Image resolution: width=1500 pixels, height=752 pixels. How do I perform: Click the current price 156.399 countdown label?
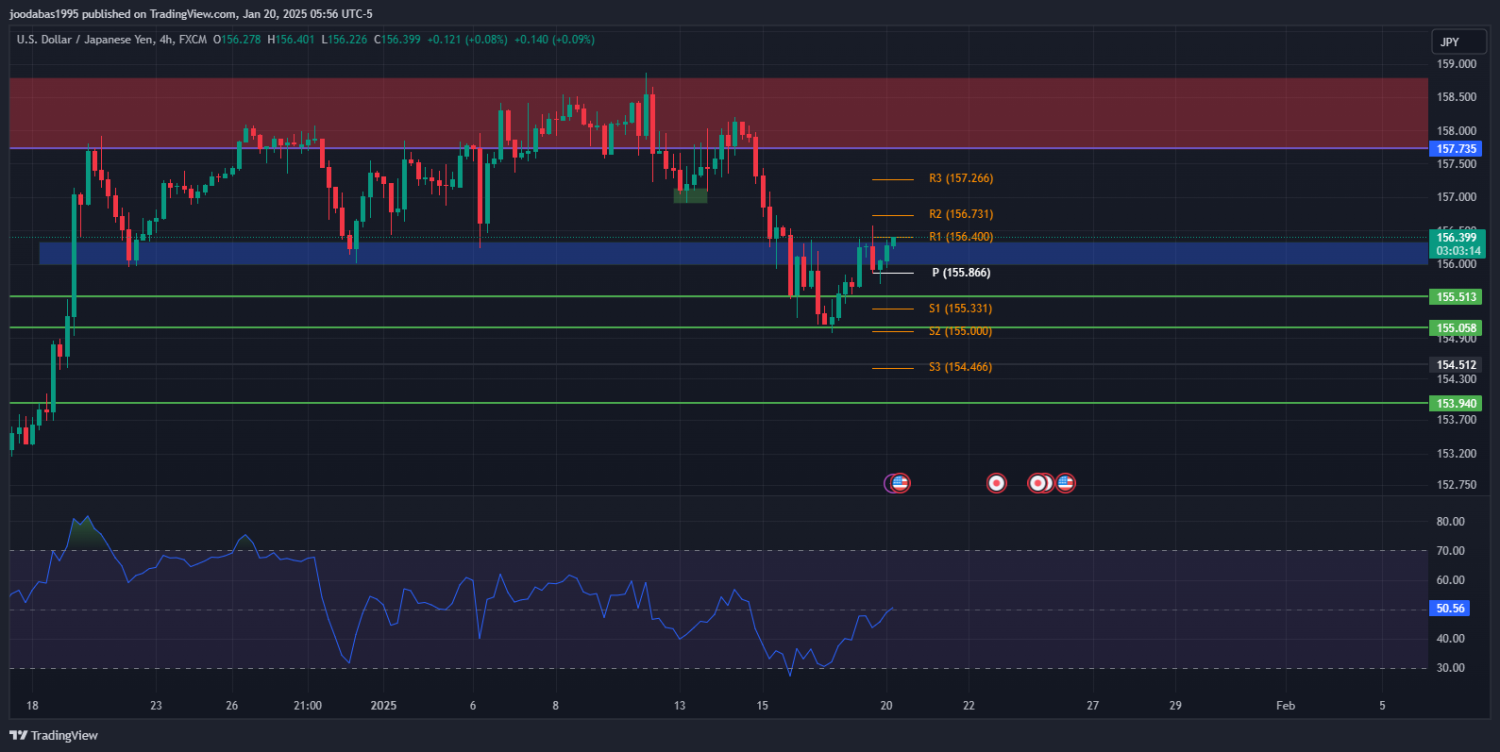pyautogui.click(x=1456, y=244)
